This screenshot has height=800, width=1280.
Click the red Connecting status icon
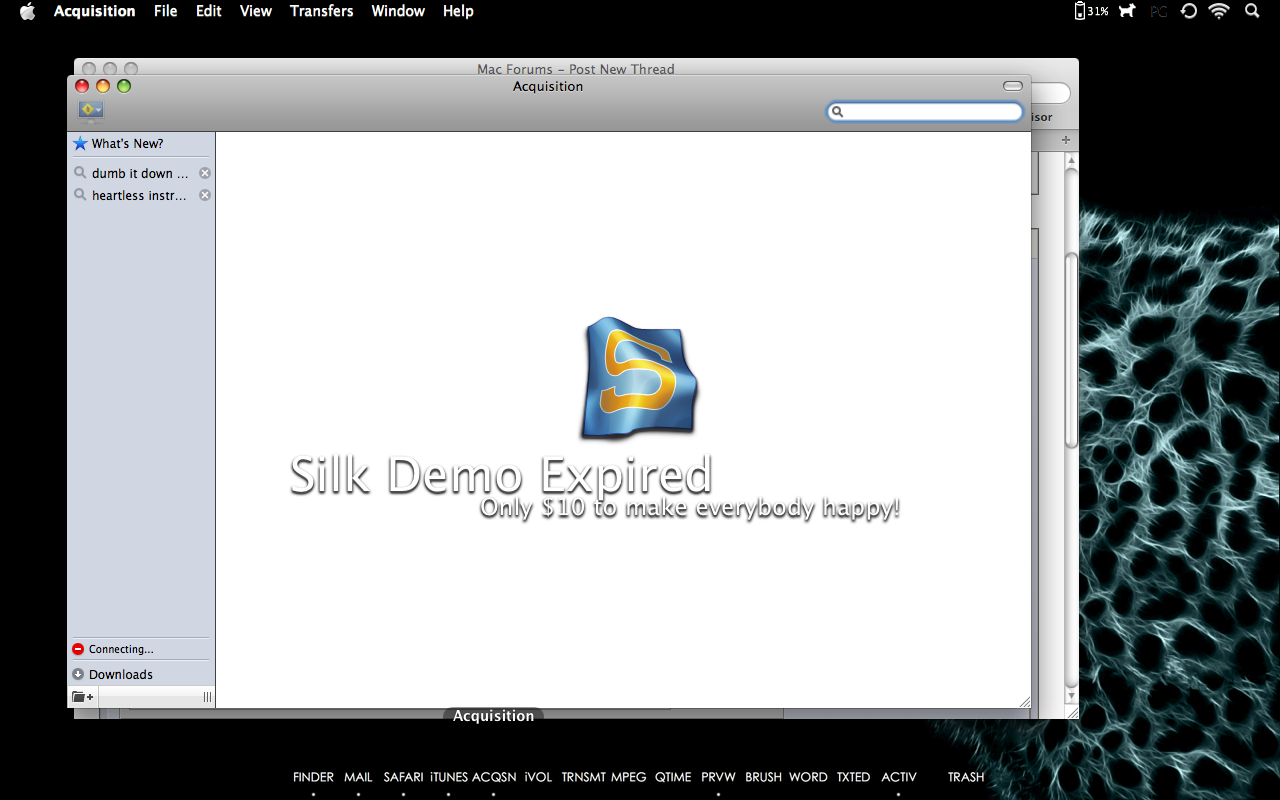point(78,649)
